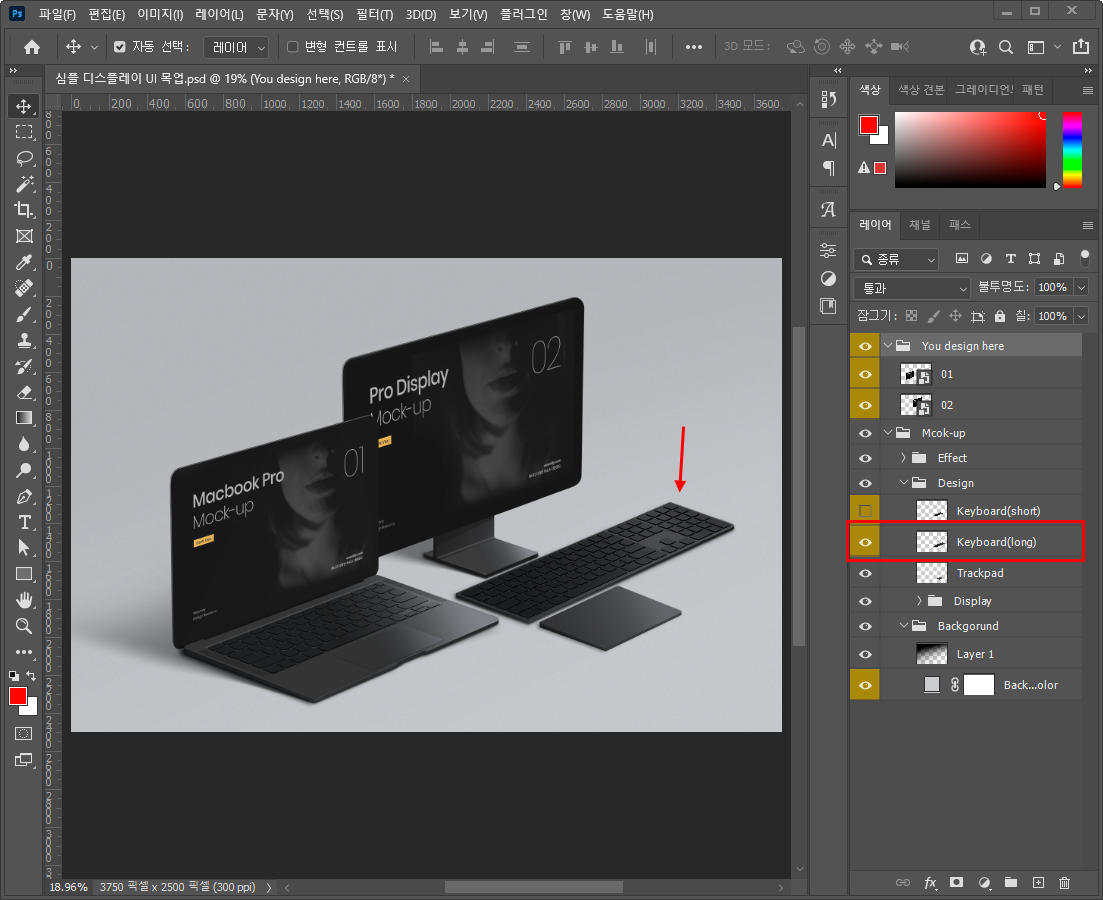Viewport: 1103px width, 900px height.
Task: Select the Horizontal Type tool
Action: click(x=24, y=522)
